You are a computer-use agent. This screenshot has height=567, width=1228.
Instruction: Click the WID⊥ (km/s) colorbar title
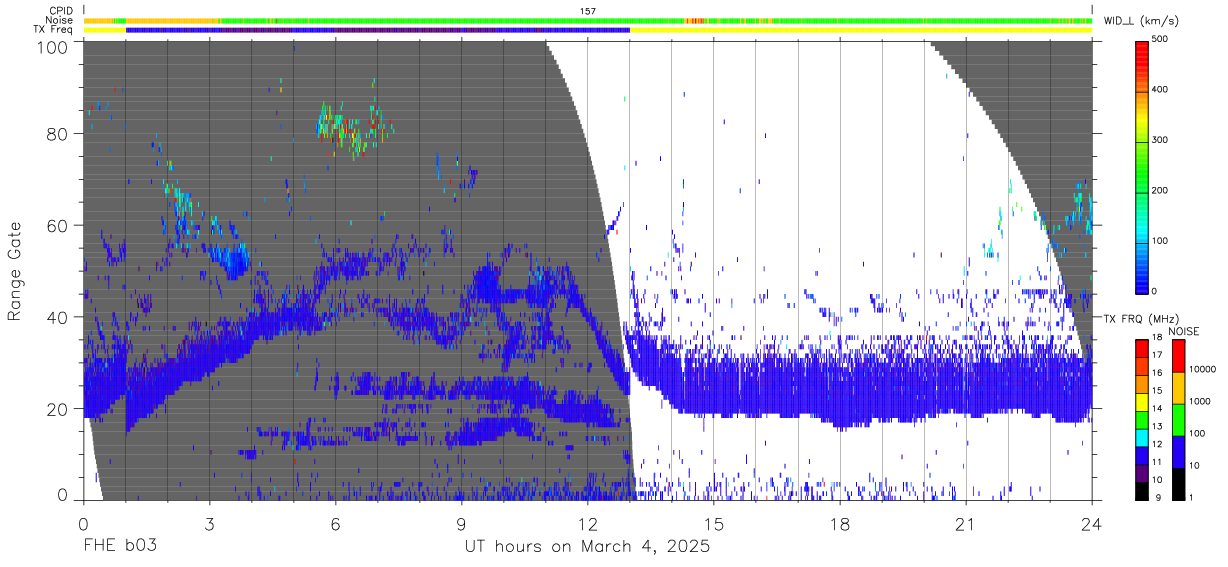click(1144, 20)
